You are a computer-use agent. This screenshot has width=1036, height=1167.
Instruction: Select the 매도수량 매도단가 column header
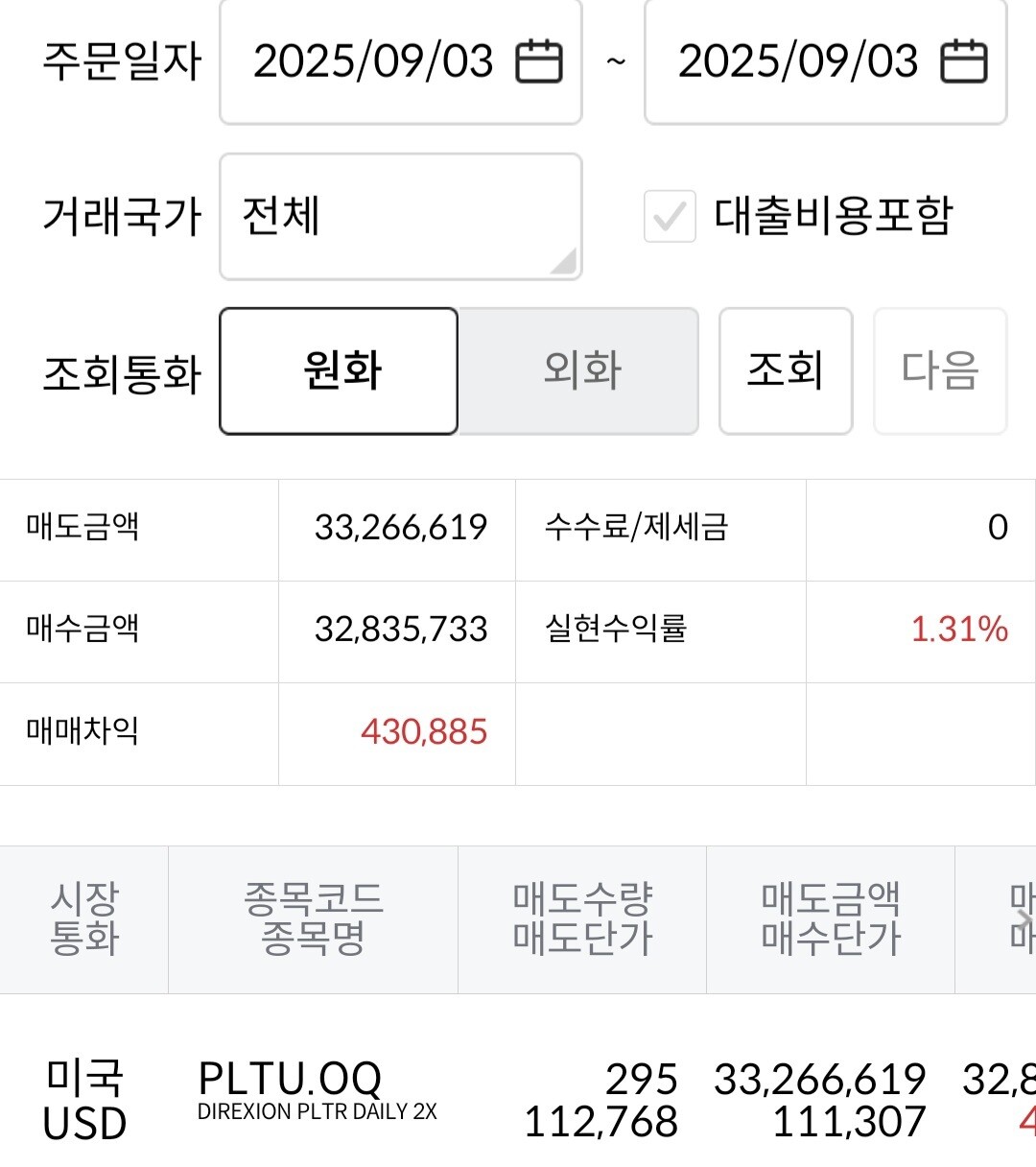pyautogui.click(x=582, y=919)
